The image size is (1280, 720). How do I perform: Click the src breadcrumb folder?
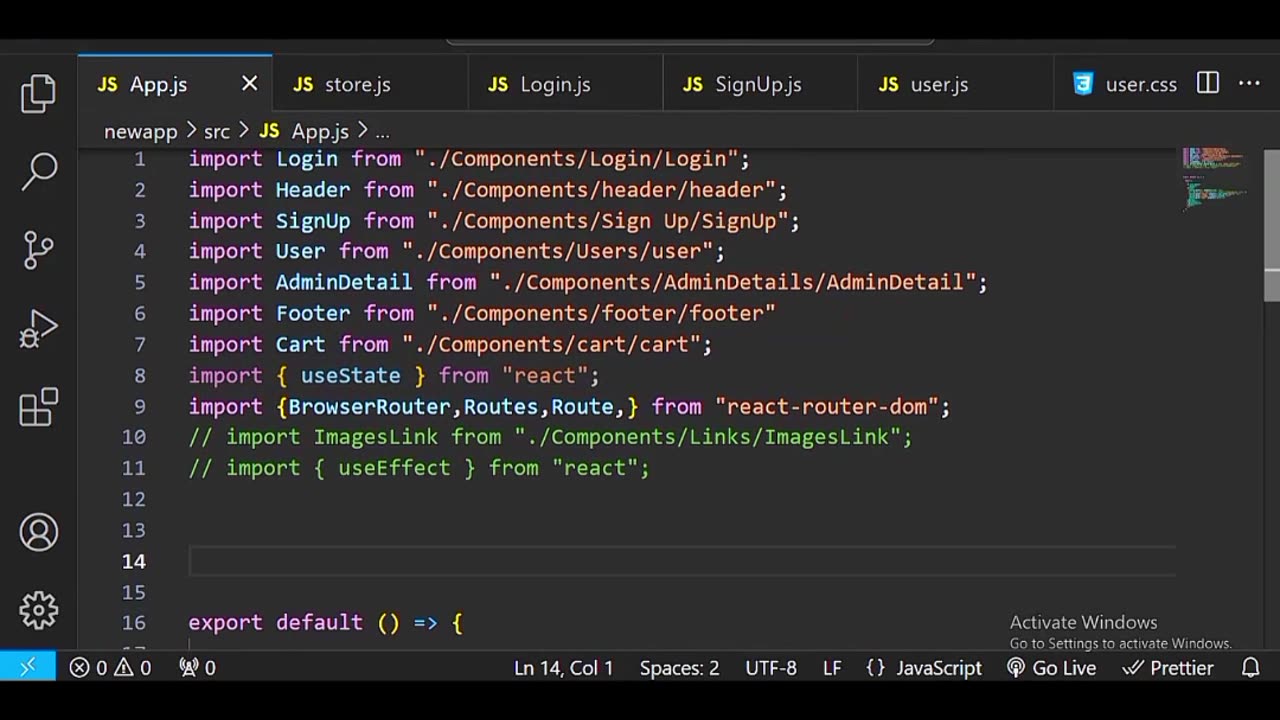tap(217, 131)
